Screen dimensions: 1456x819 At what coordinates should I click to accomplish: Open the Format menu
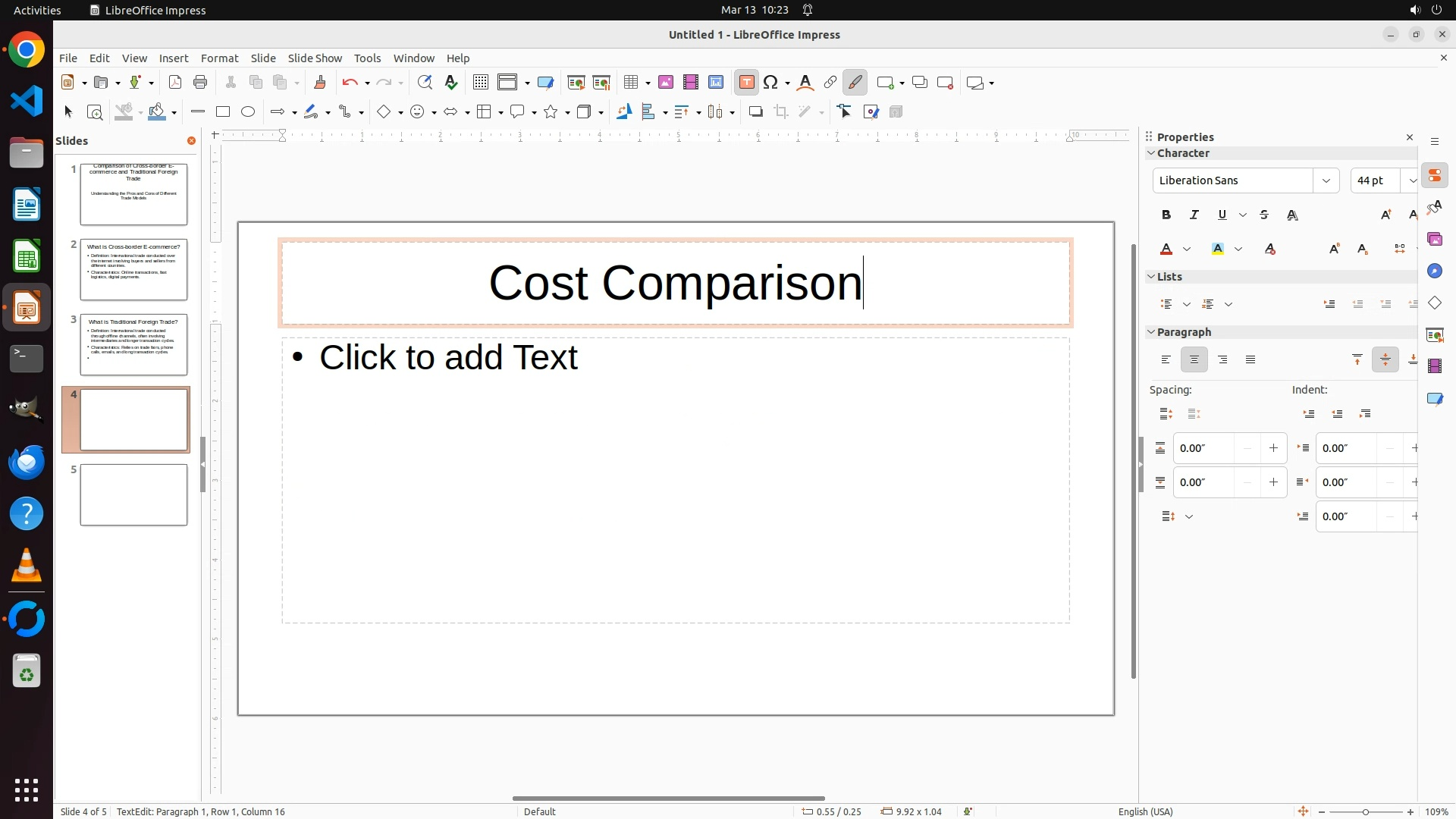219,58
